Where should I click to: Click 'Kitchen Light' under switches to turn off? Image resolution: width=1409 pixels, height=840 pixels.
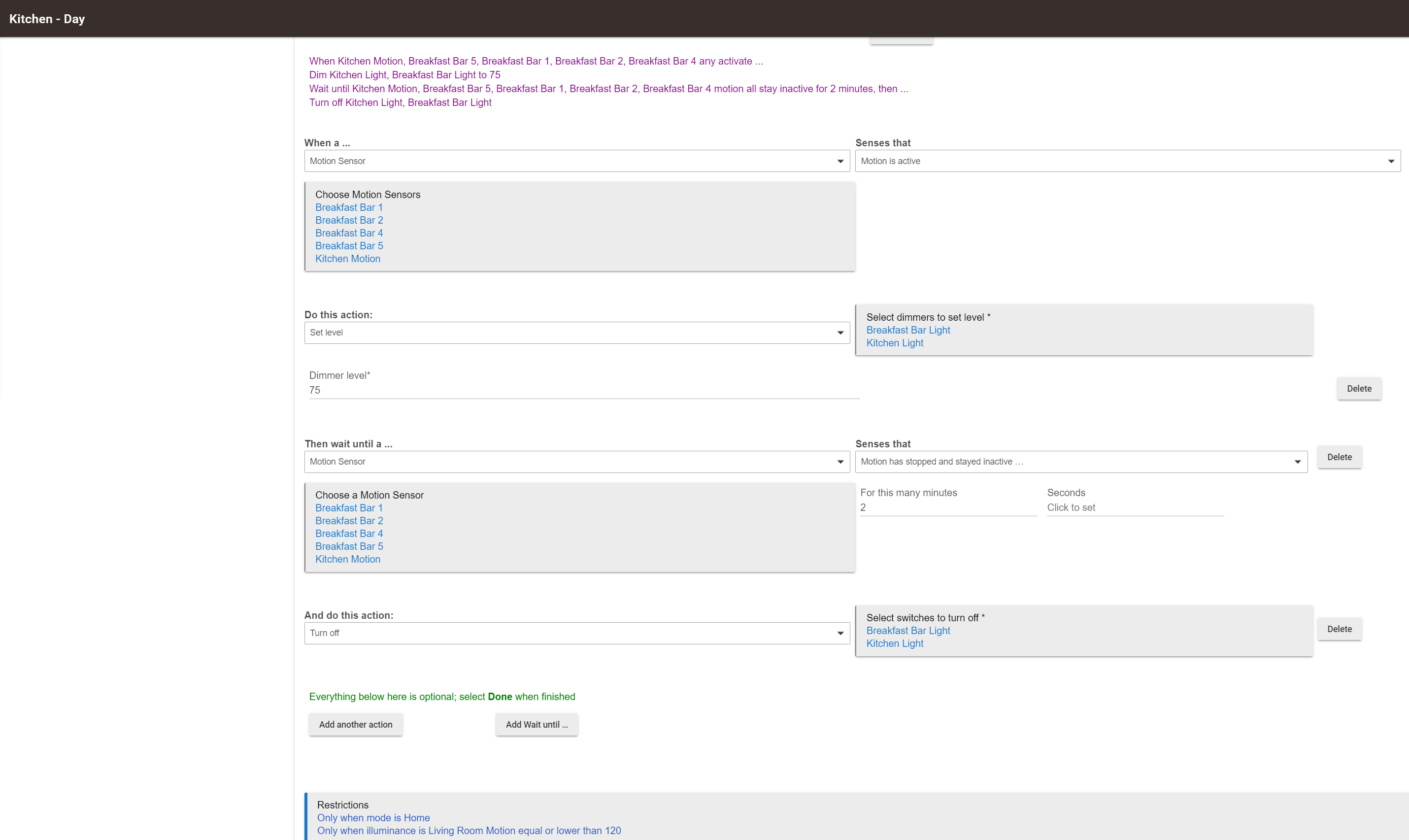[894, 643]
